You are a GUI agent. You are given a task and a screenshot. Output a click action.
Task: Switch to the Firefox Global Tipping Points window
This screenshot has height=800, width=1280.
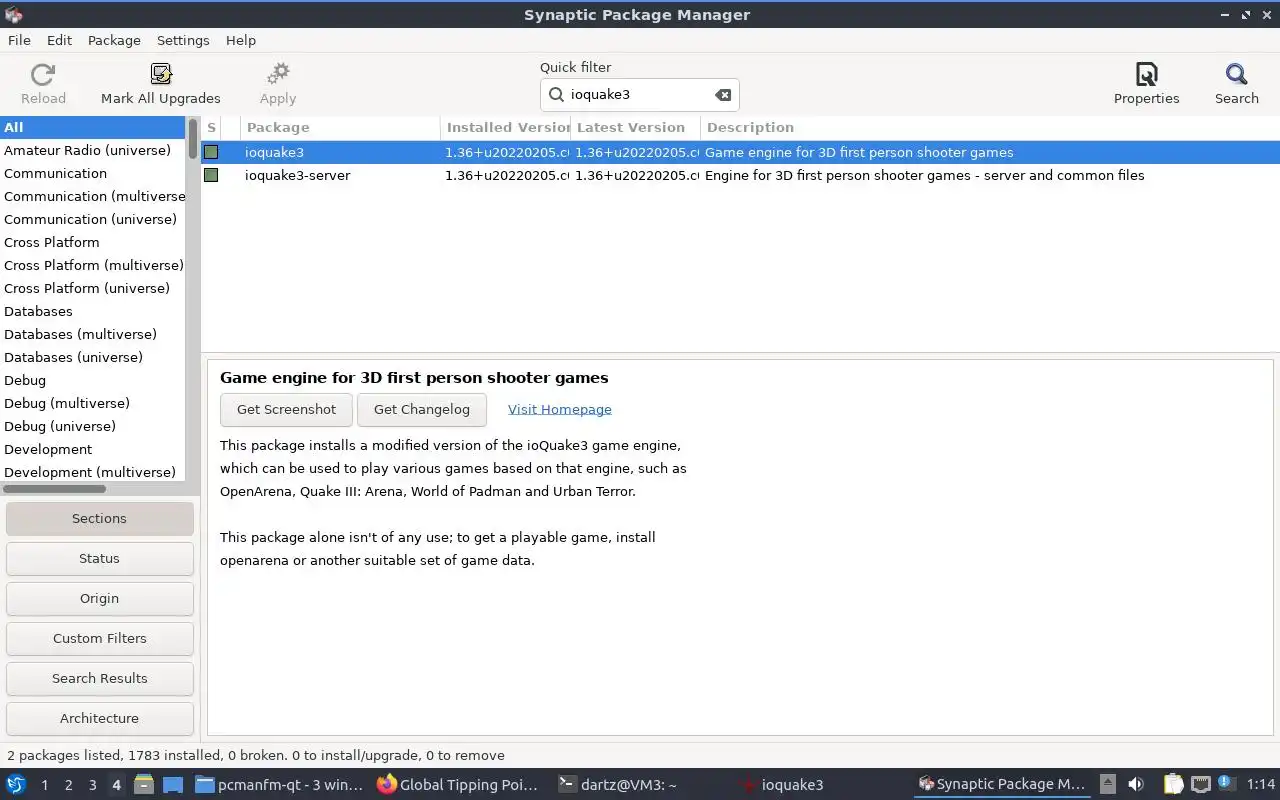(x=460, y=784)
